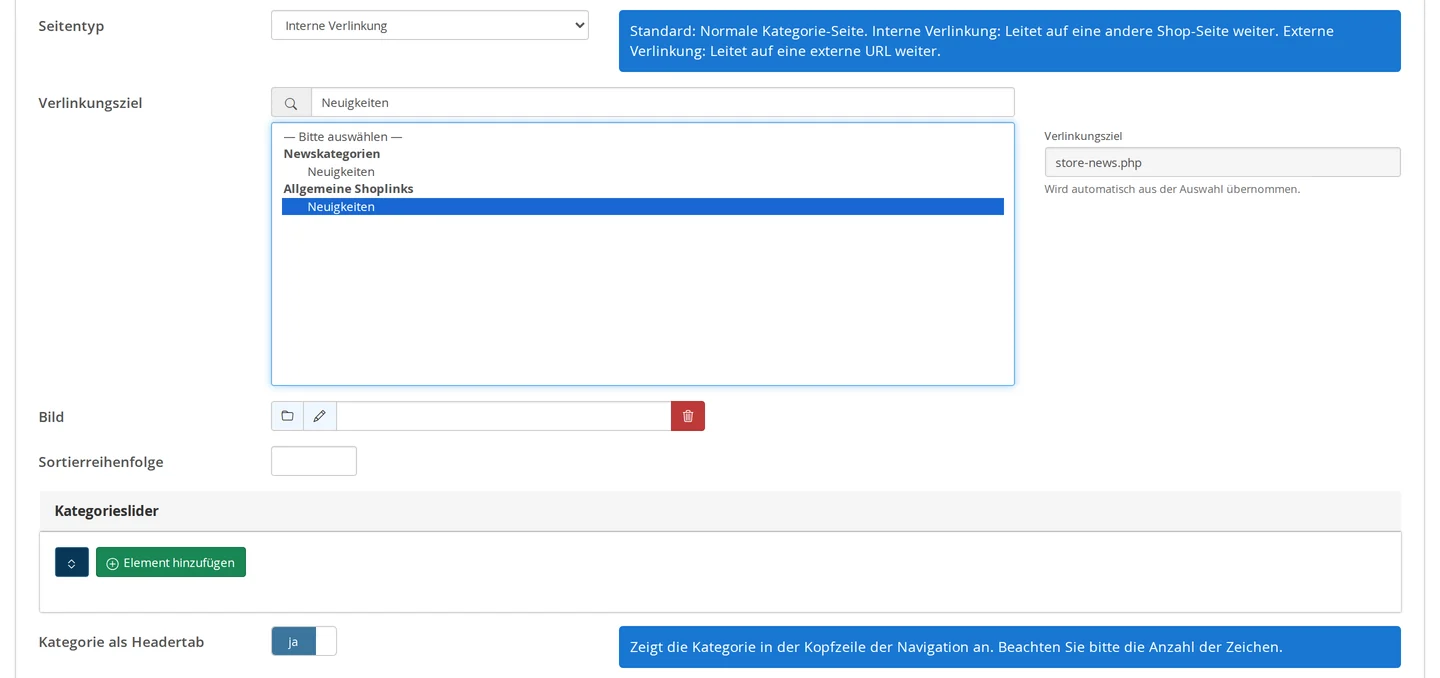Viewport: 1440px width, 678px height.
Task: Click the dark blue sort arrows button
Action: 72,562
